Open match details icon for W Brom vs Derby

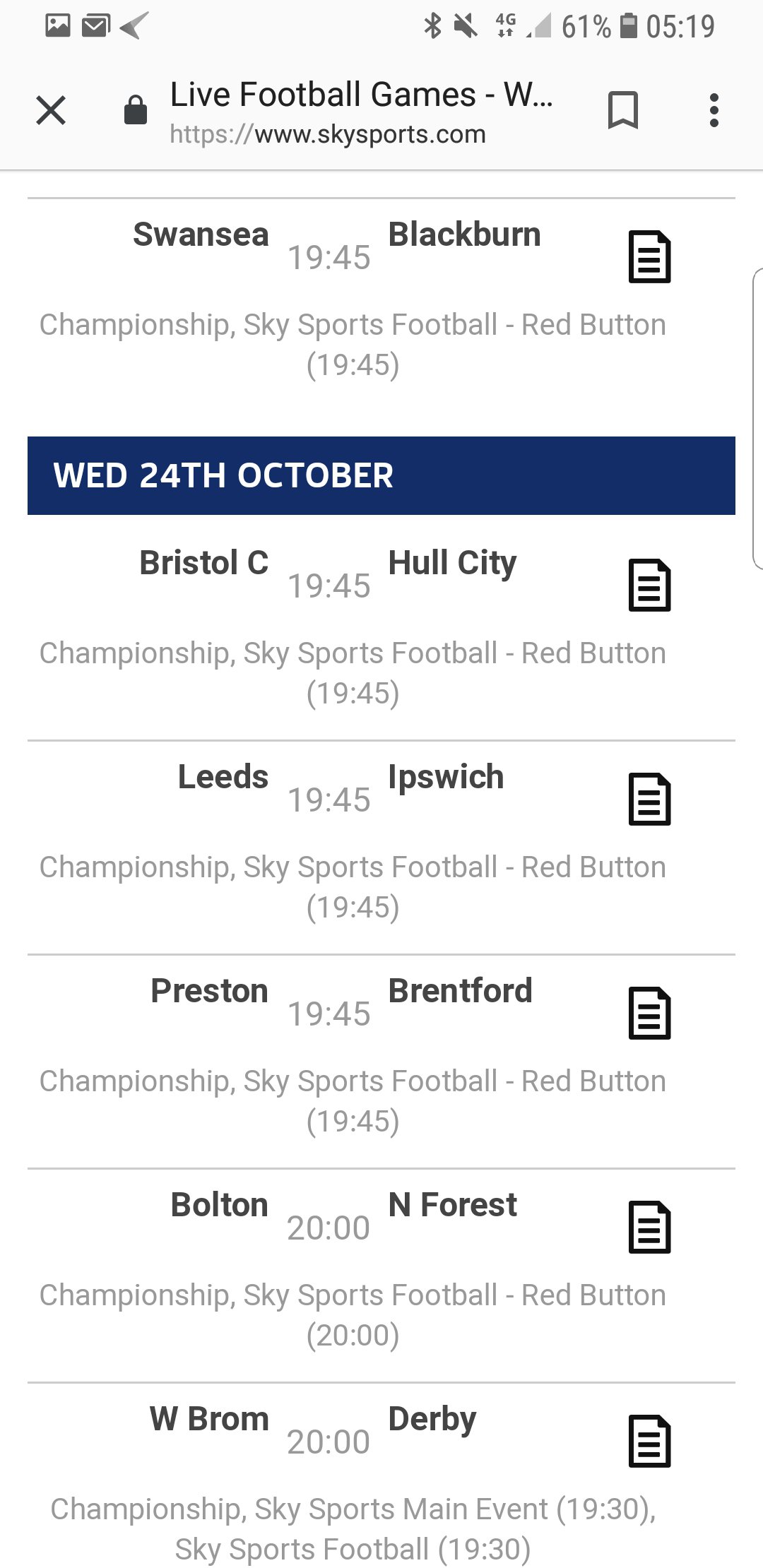click(649, 1442)
